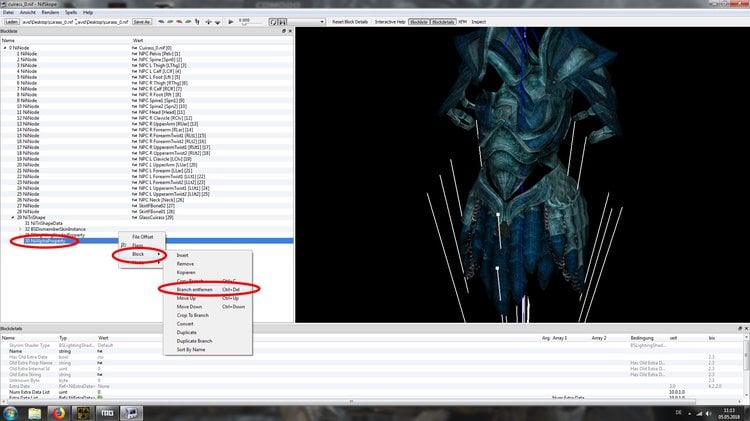Screen dimensions: 750x421
Task: Click the Laden button
Action: click(x=11, y=22)
